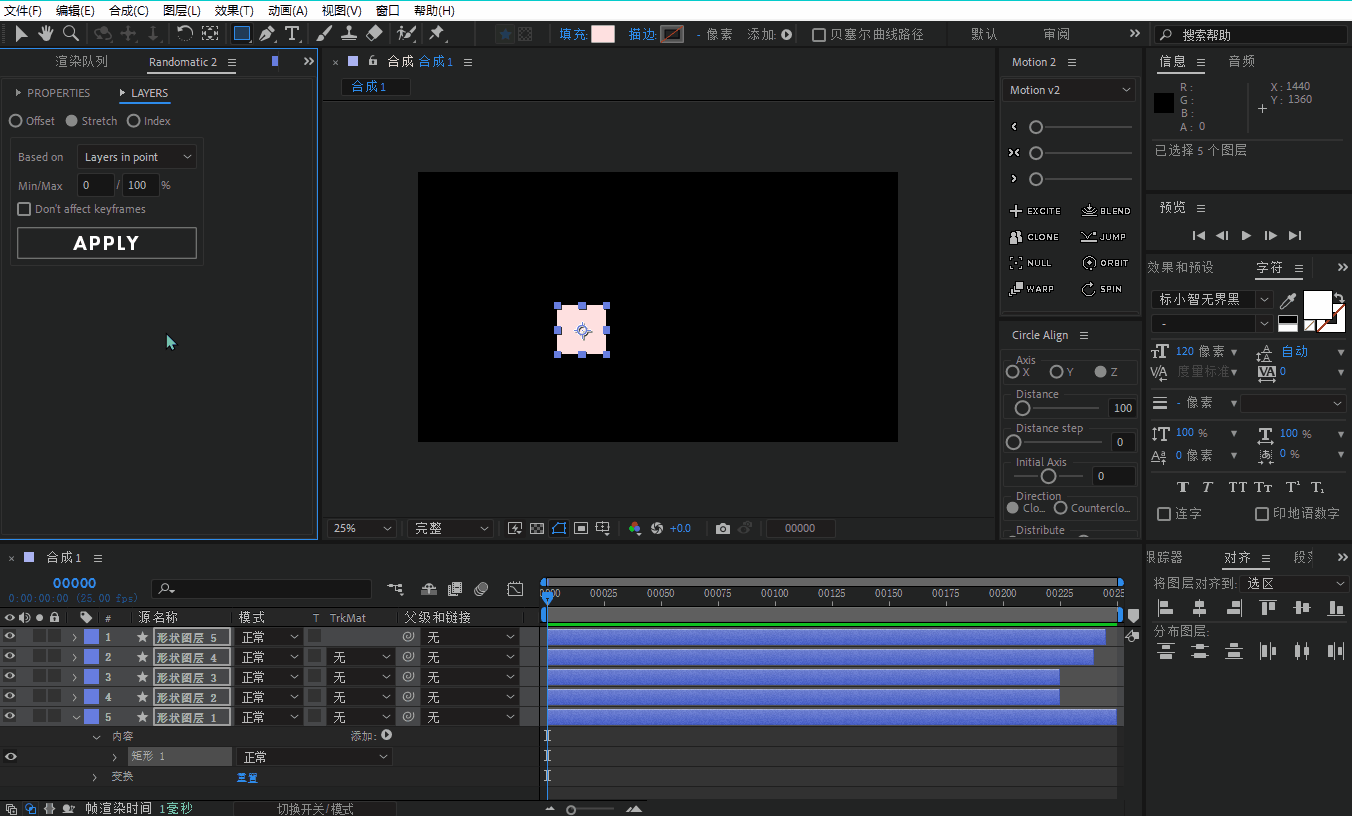Open the Motion v2 dropdown
Screen dimensions: 1352x816
click(1069, 90)
